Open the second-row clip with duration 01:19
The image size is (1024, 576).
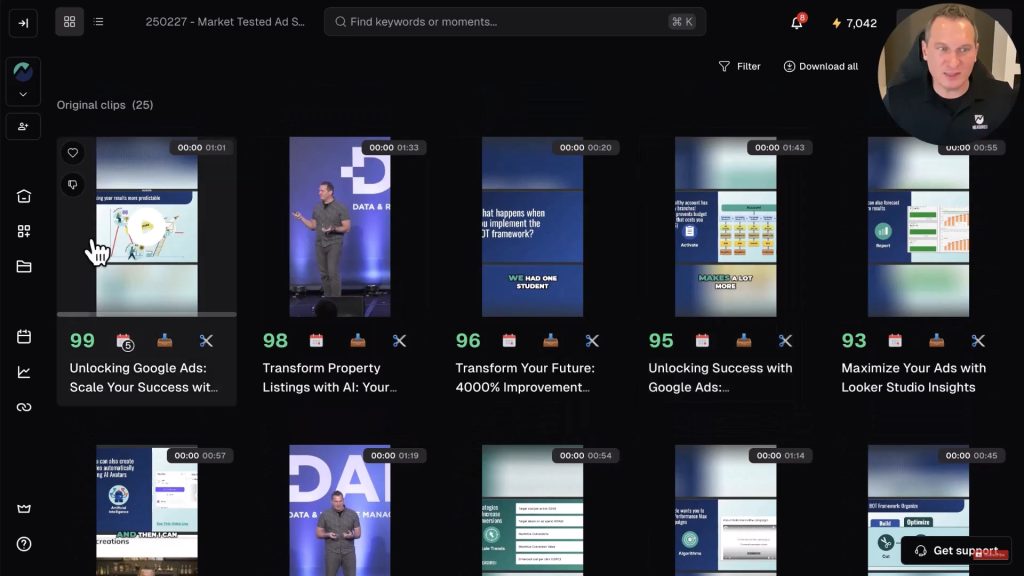pos(340,510)
